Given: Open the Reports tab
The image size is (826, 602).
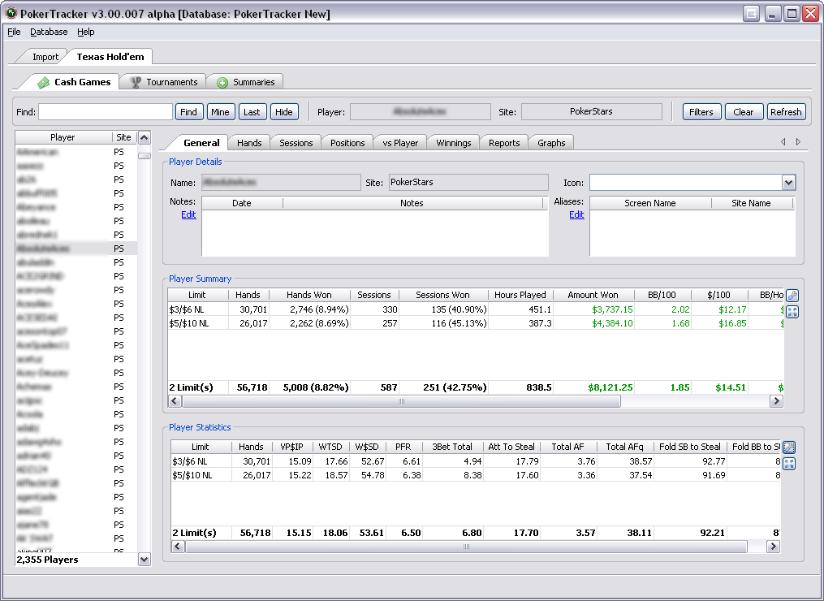Looking at the screenshot, I should point(504,143).
